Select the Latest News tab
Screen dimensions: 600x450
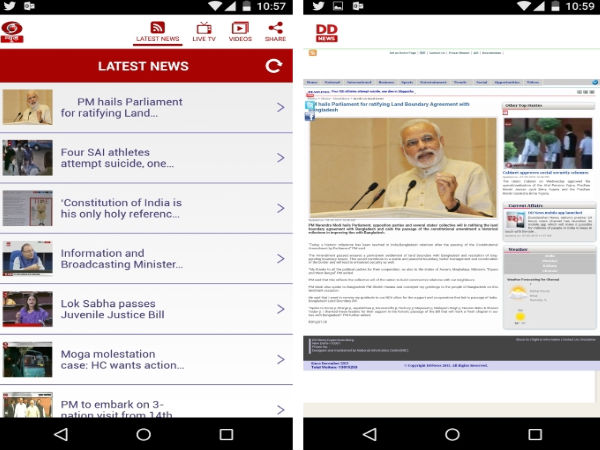click(x=157, y=31)
